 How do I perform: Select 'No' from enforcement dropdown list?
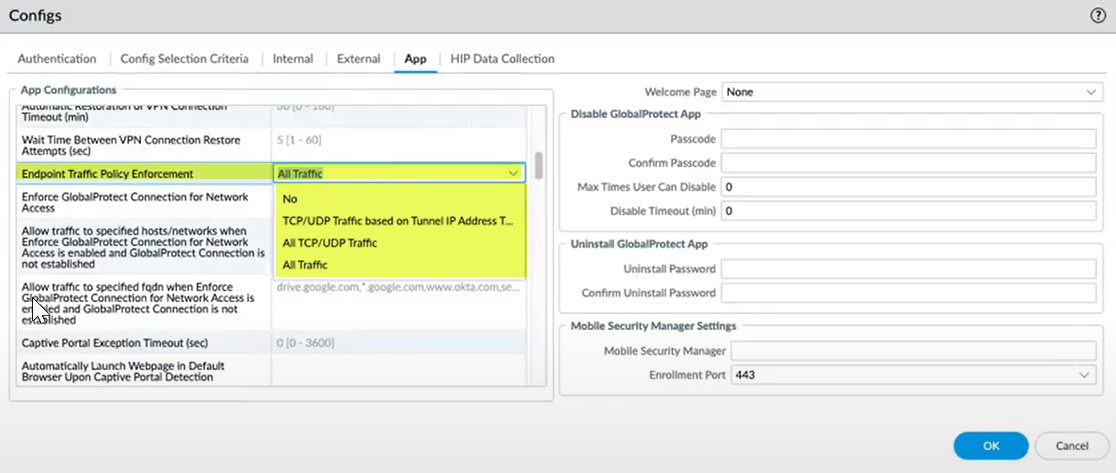(290, 199)
